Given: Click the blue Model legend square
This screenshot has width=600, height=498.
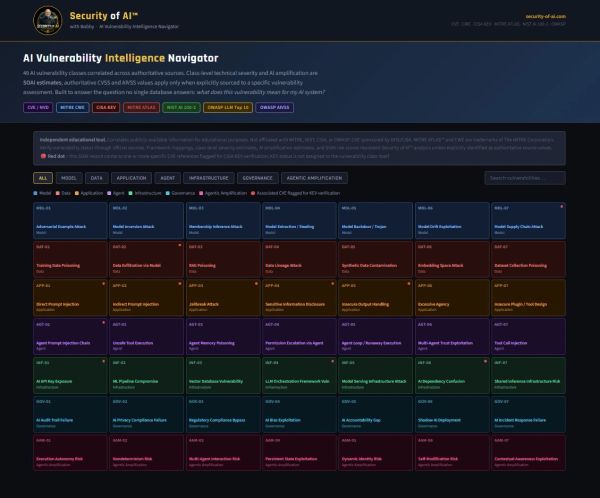Looking at the screenshot, I should 36,193.
